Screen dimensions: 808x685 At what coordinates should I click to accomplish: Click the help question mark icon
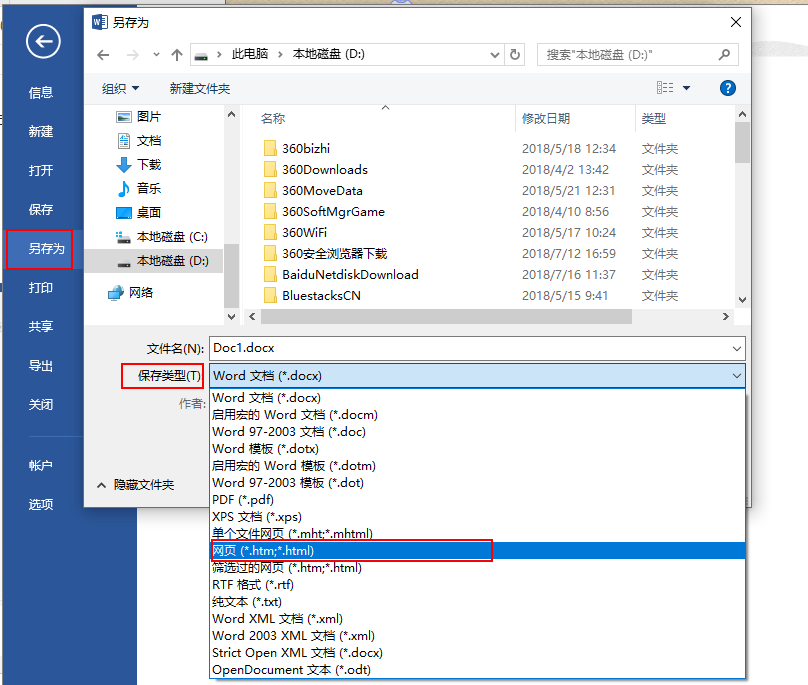pyautogui.click(x=728, y=88)
